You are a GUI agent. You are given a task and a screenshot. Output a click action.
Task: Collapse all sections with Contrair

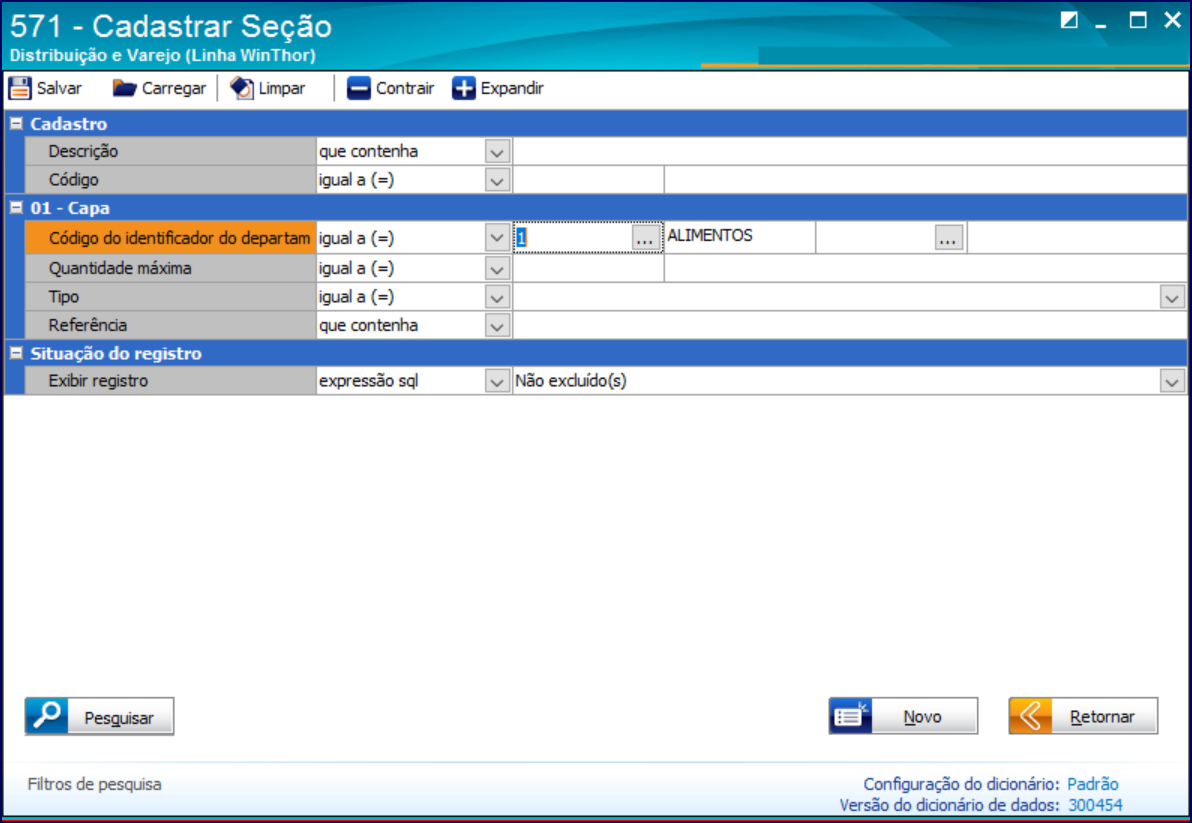tap(390, 88)
